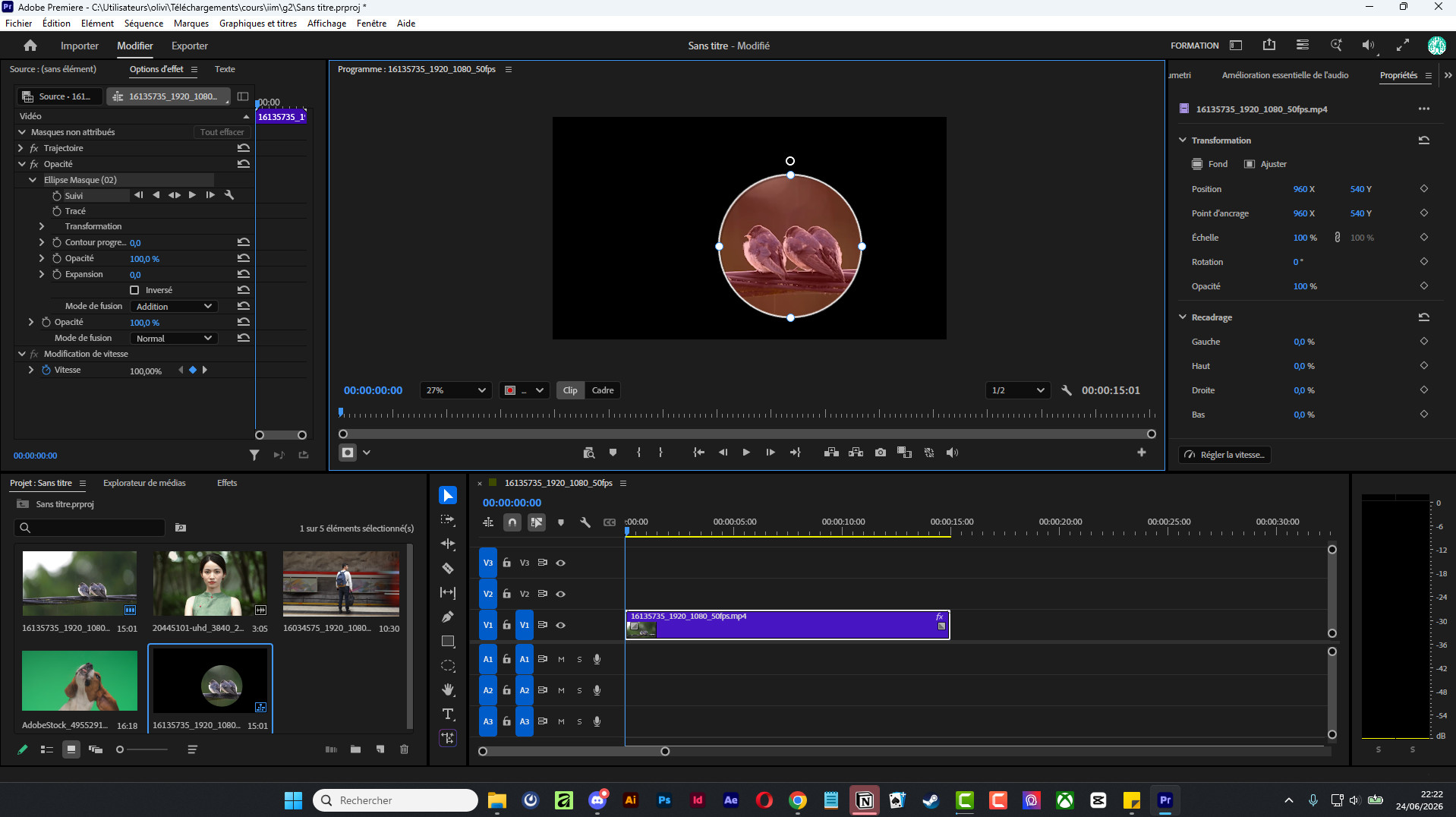
Task: Enable the Inversé mask checkbox
Action: click(x=134, y=290)
